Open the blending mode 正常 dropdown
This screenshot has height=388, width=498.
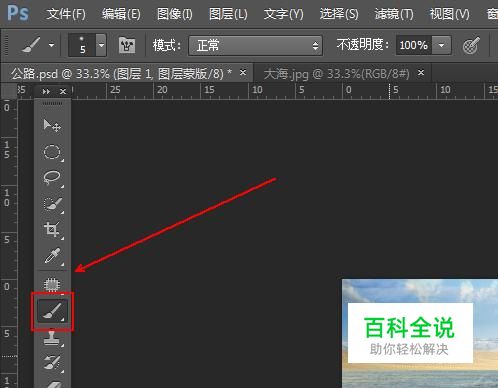[255, 45]
